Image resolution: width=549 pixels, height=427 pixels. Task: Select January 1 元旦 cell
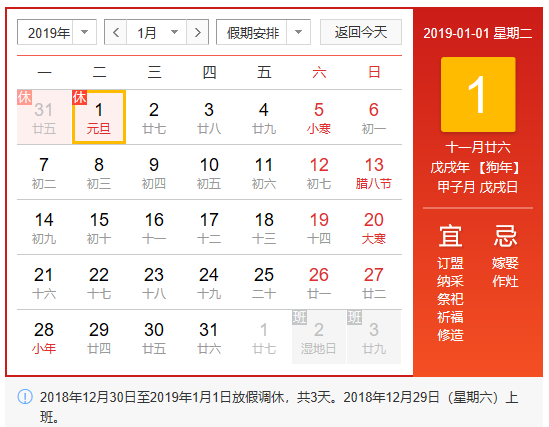pyautogui.click(x=99, y=117)
